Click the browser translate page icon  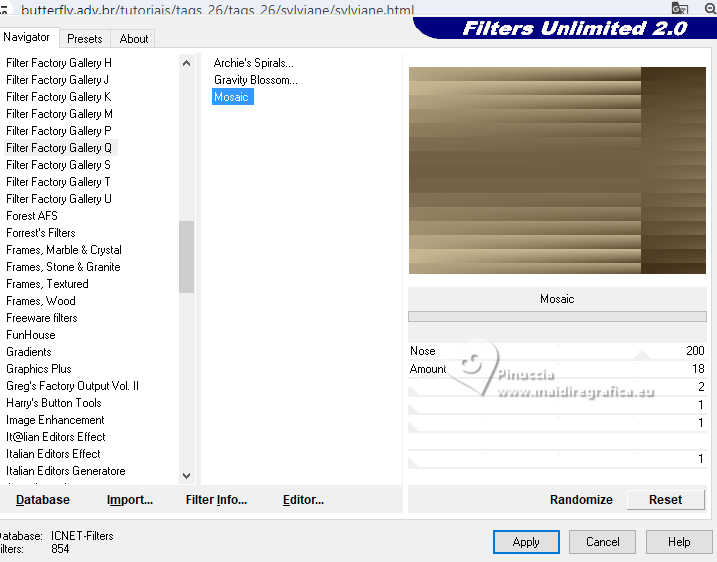680,8
